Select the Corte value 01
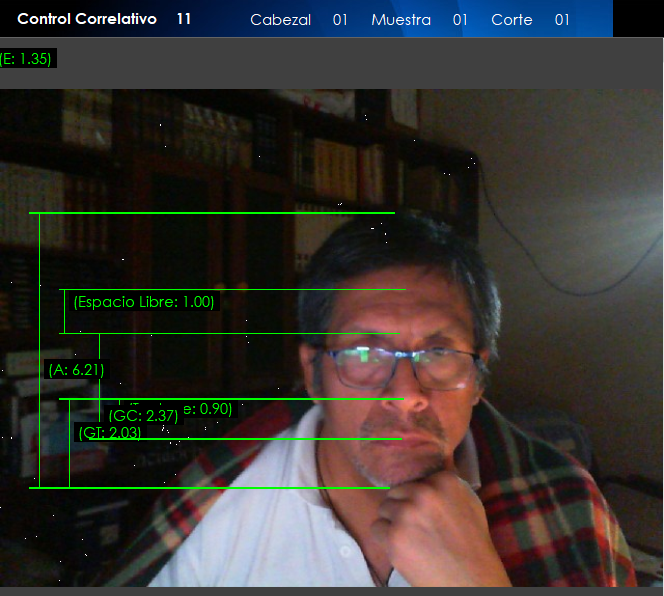 pos(562,20)
